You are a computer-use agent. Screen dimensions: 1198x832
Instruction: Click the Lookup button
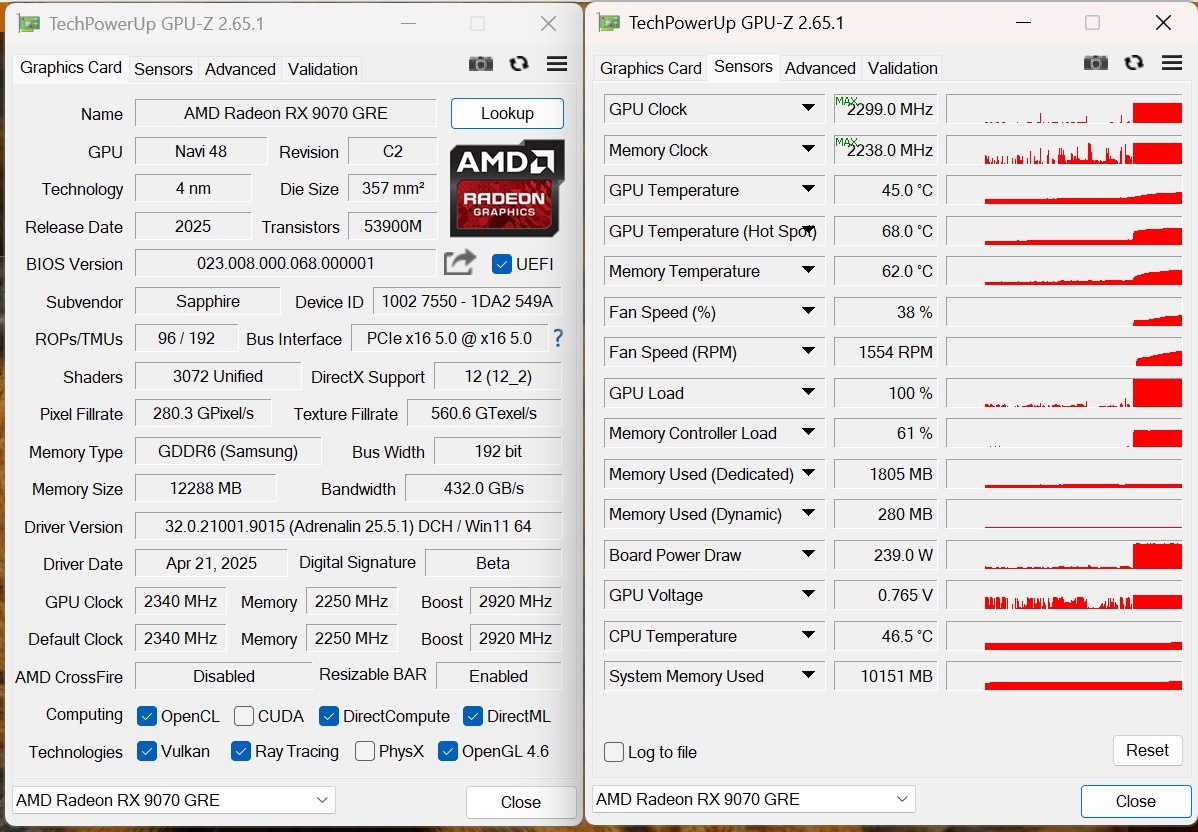pyautogui.click(x=507, y=113)
